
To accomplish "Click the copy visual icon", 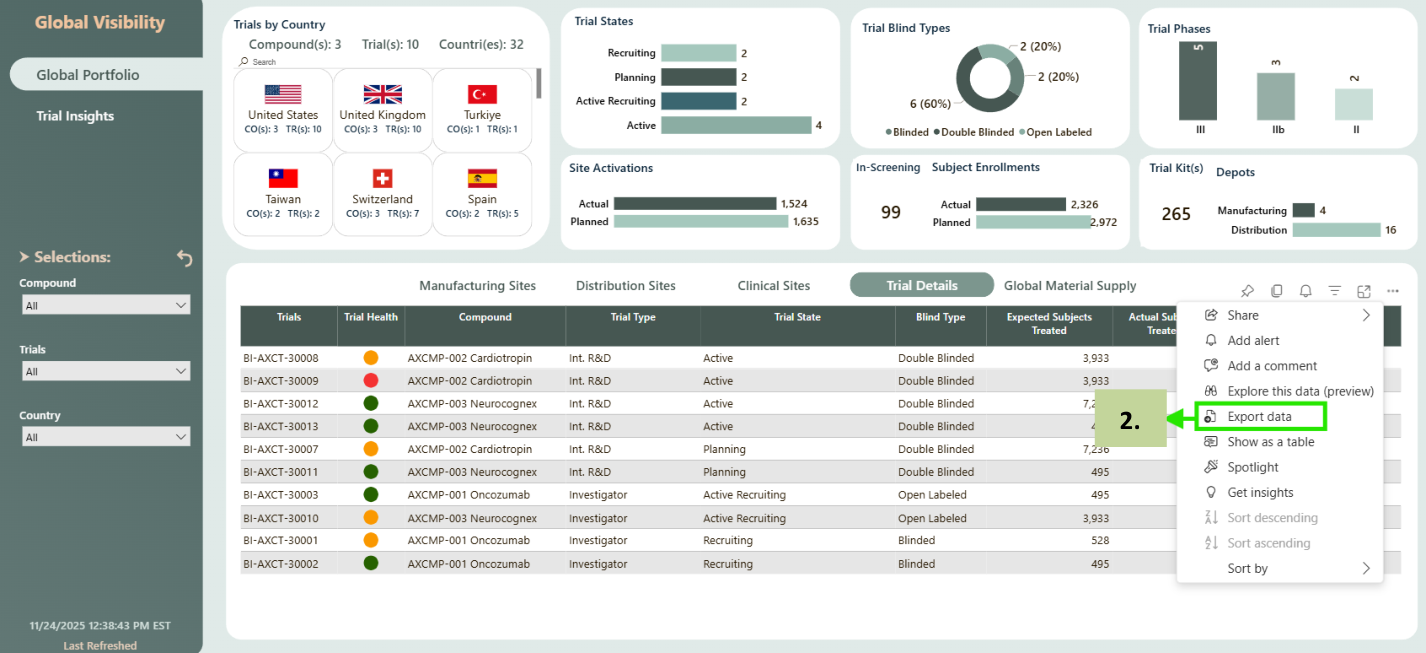I will (x=1276, y=291).
